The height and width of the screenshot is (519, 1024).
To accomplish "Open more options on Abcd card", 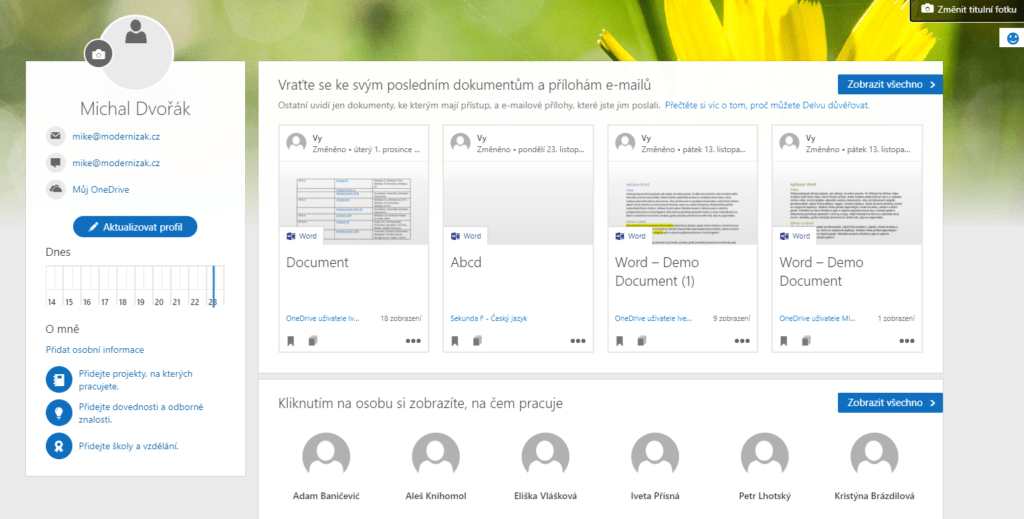I will (x=578, y=341).
